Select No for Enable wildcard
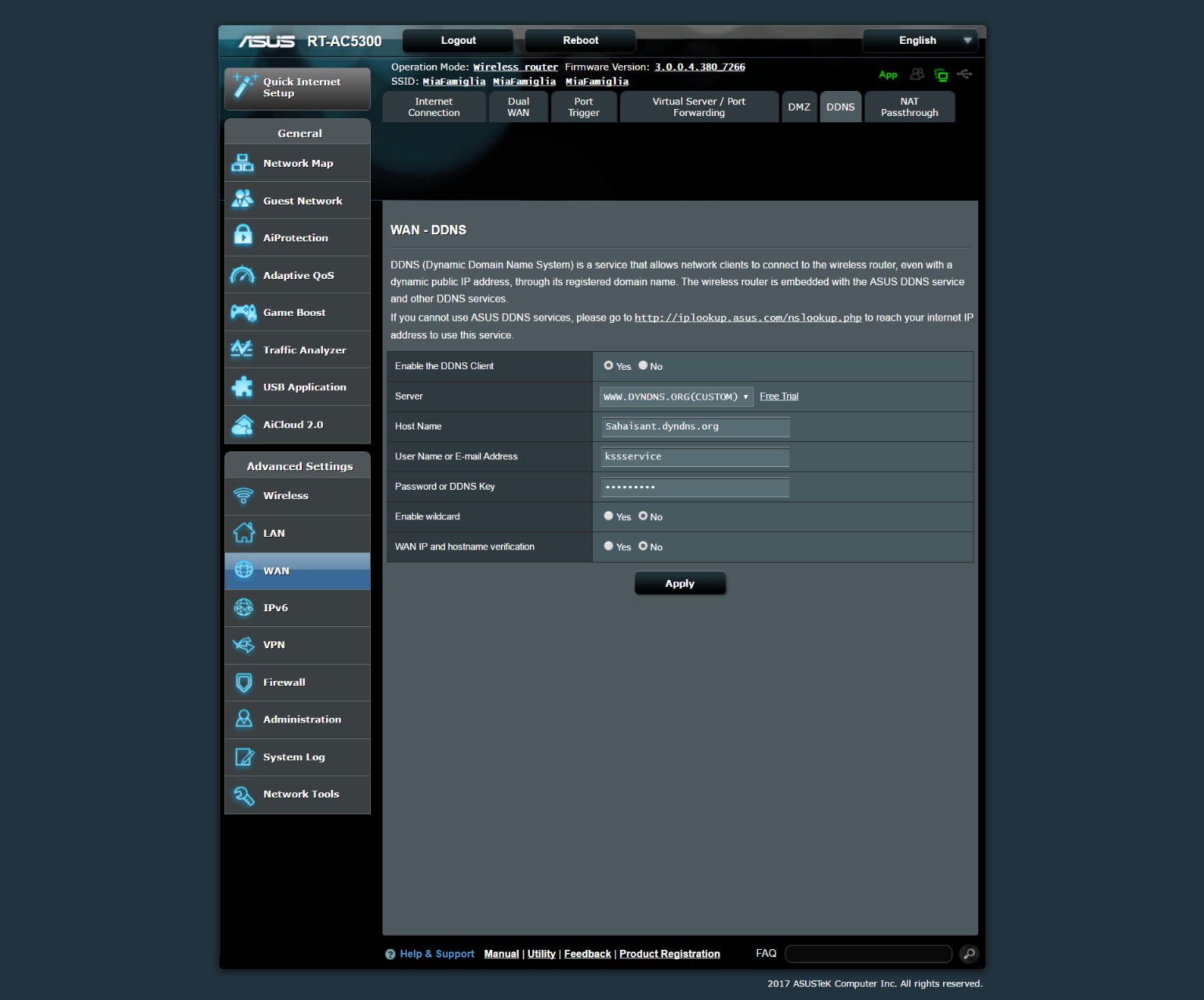1204x1000 pixels. [643, 516]
